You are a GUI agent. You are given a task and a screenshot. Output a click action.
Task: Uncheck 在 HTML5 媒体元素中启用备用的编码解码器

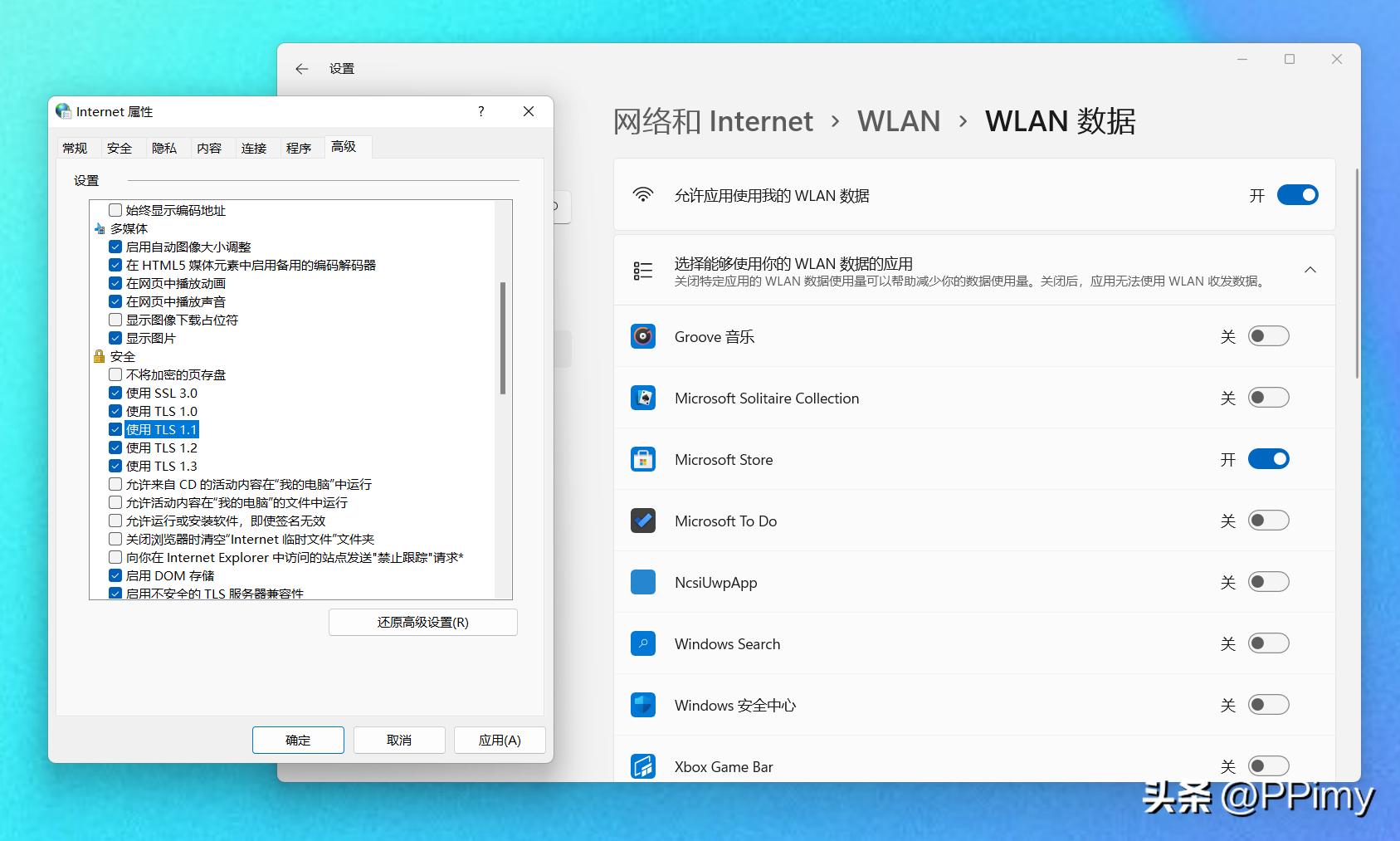coord(115,265)
